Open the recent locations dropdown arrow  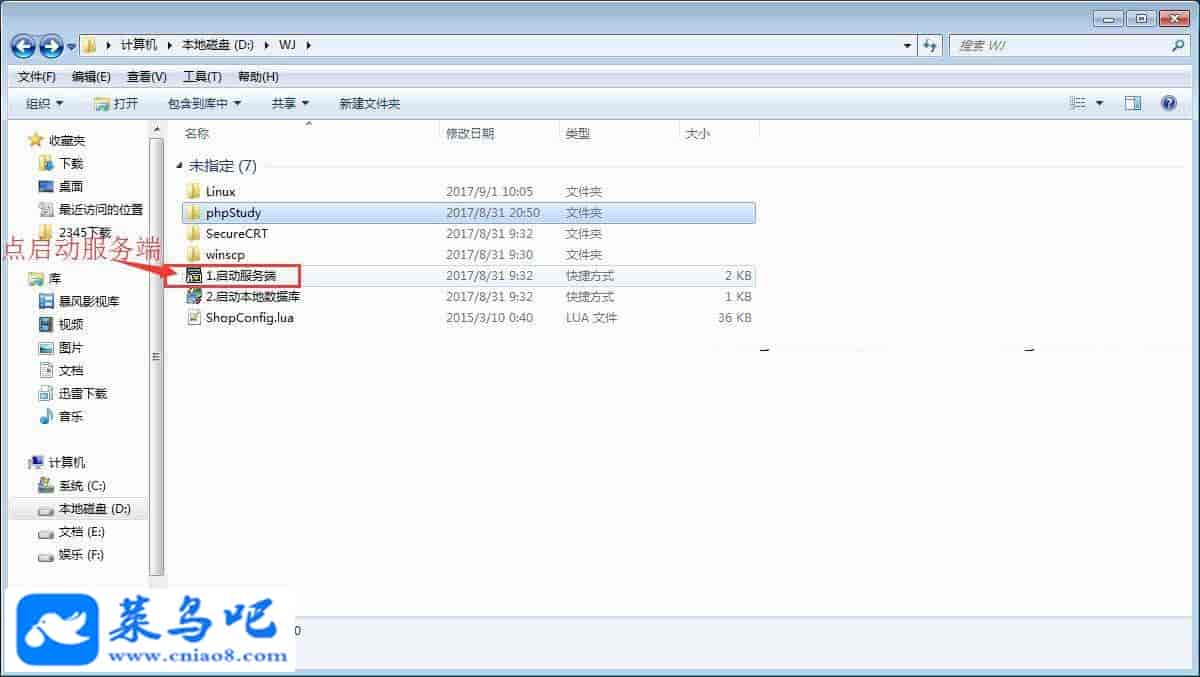coord(71,46)
